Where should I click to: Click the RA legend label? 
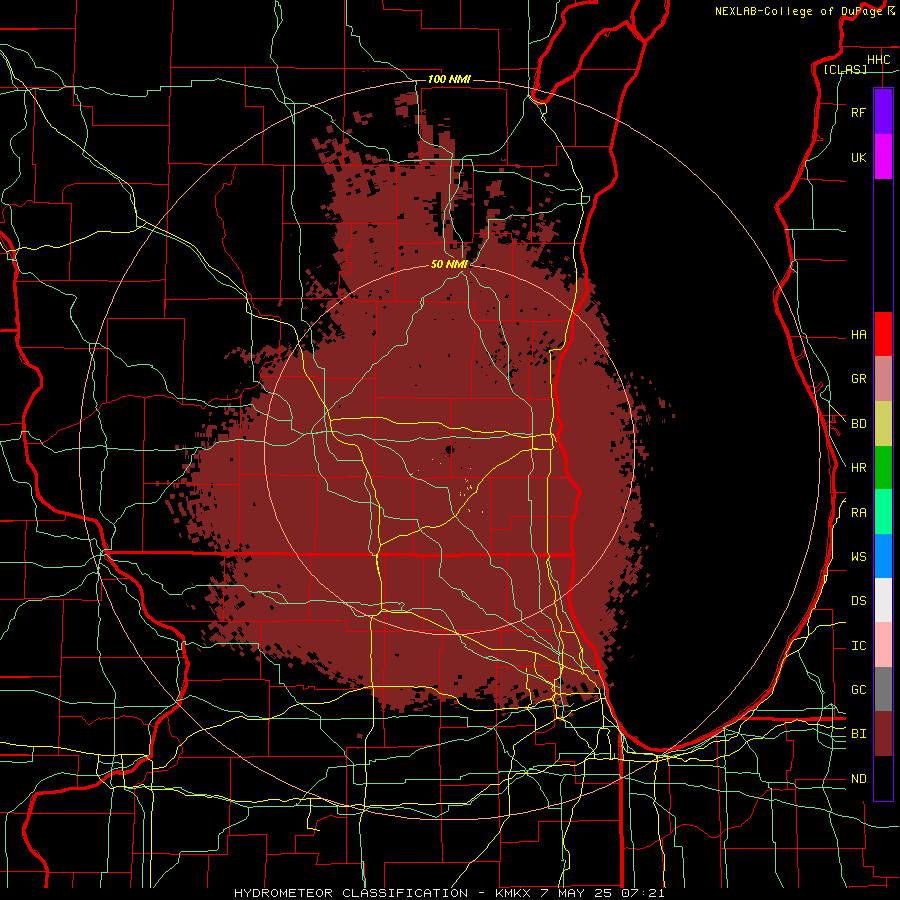(858, 513)
